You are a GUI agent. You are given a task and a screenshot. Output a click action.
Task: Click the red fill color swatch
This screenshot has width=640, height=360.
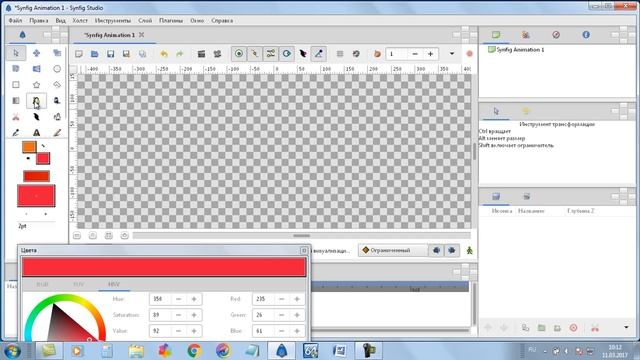click(x=43, y=158)
